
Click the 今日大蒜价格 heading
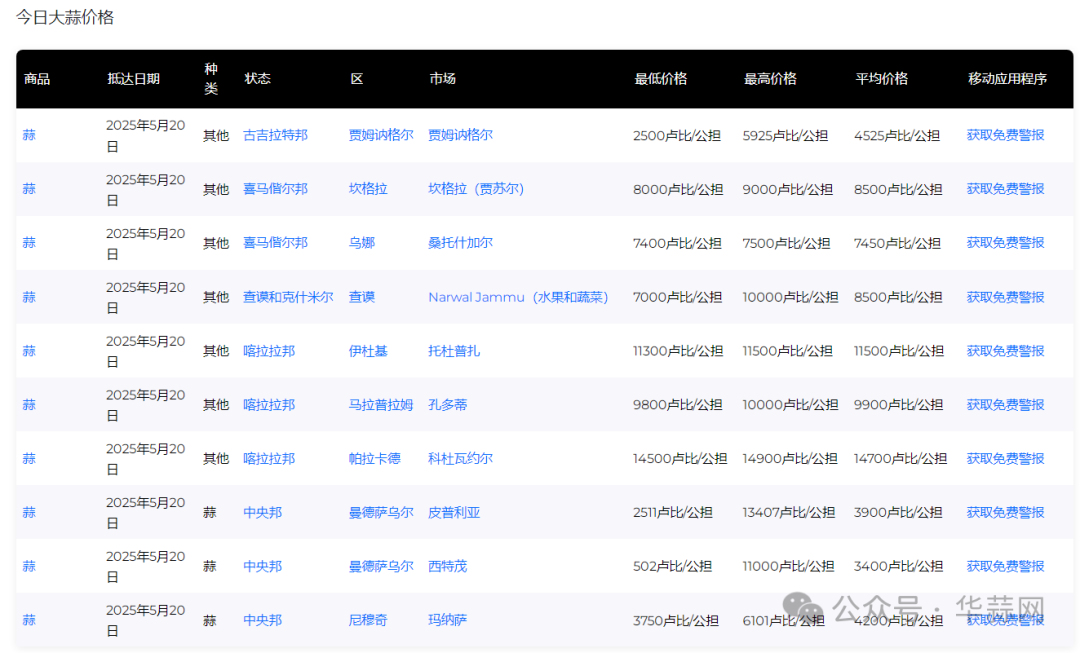coord(65,17)
